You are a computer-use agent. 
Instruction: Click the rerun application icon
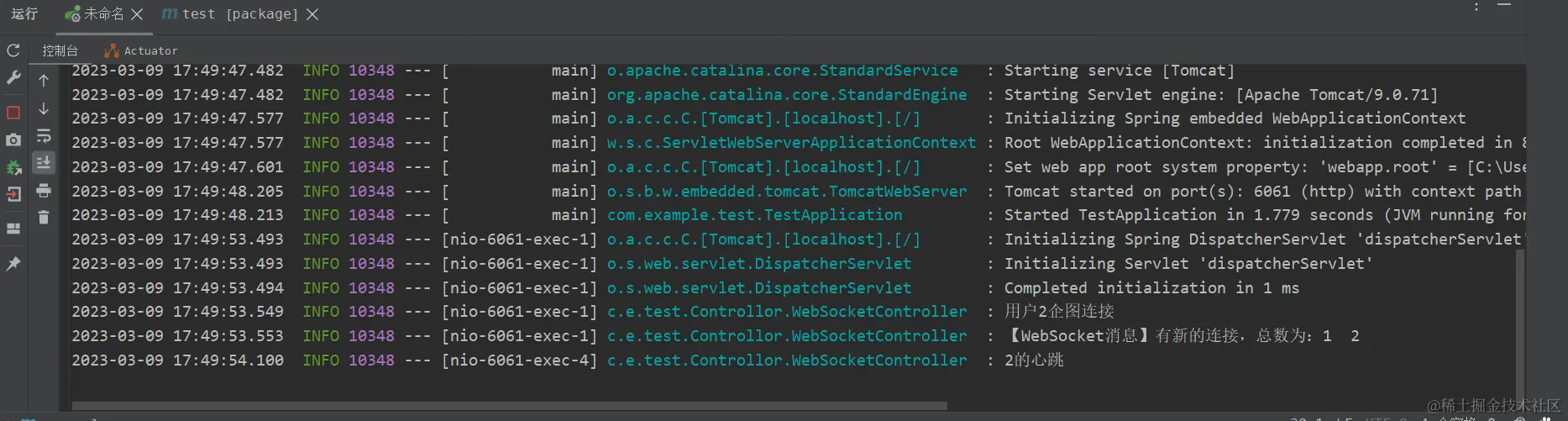pos(13,50)
